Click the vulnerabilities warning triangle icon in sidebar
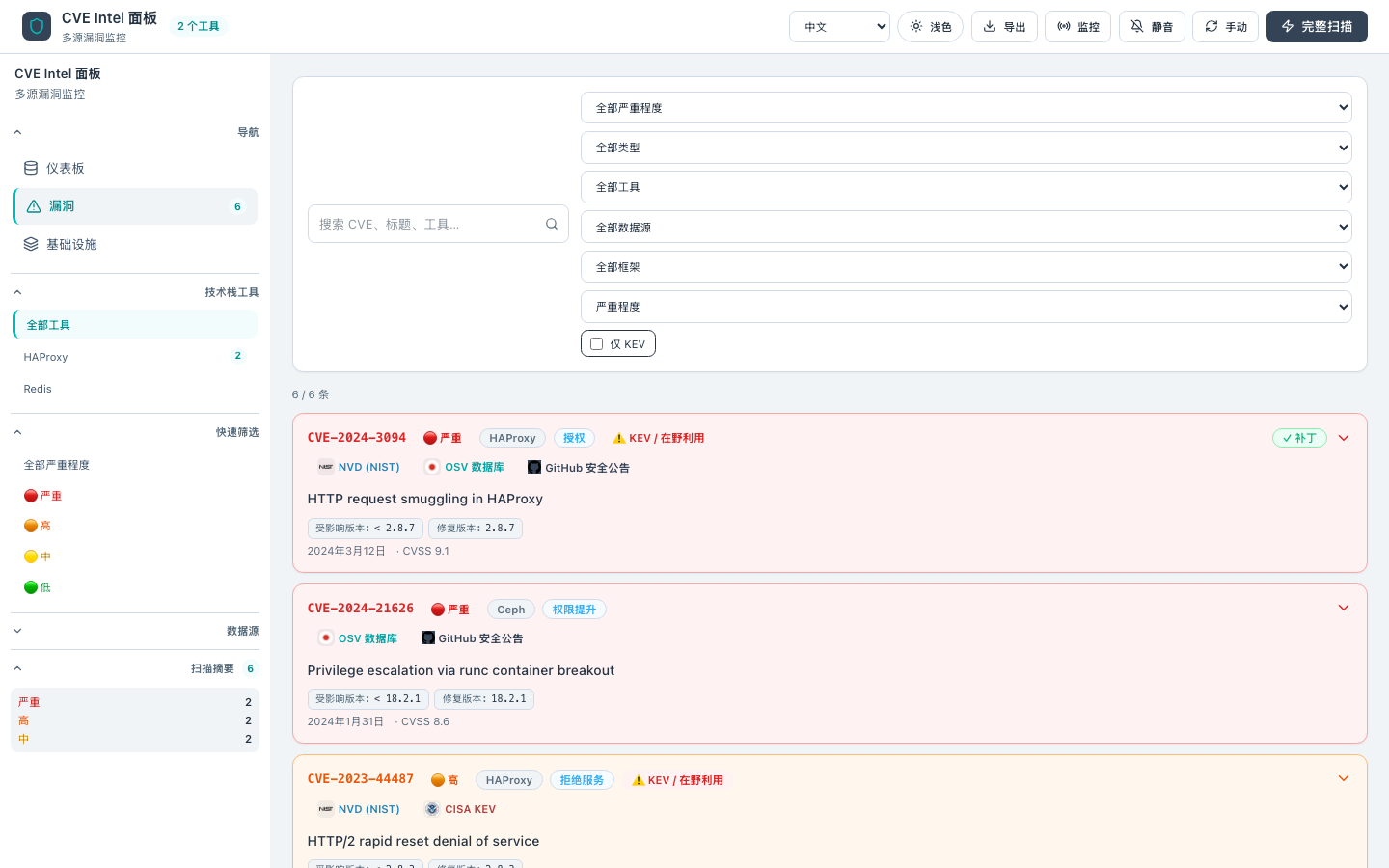Image resolution: width=1389 pixels, height=868 pixels. pos(34,206)
